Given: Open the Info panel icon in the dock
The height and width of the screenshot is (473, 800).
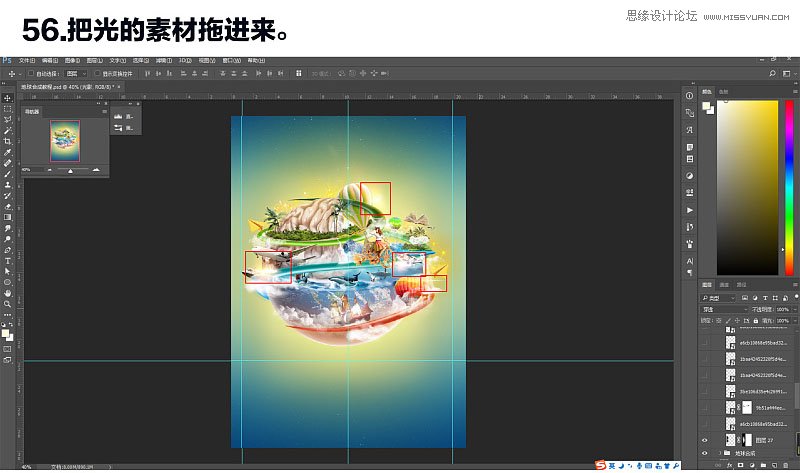Looking at the screenshot, I should point(689,95).
